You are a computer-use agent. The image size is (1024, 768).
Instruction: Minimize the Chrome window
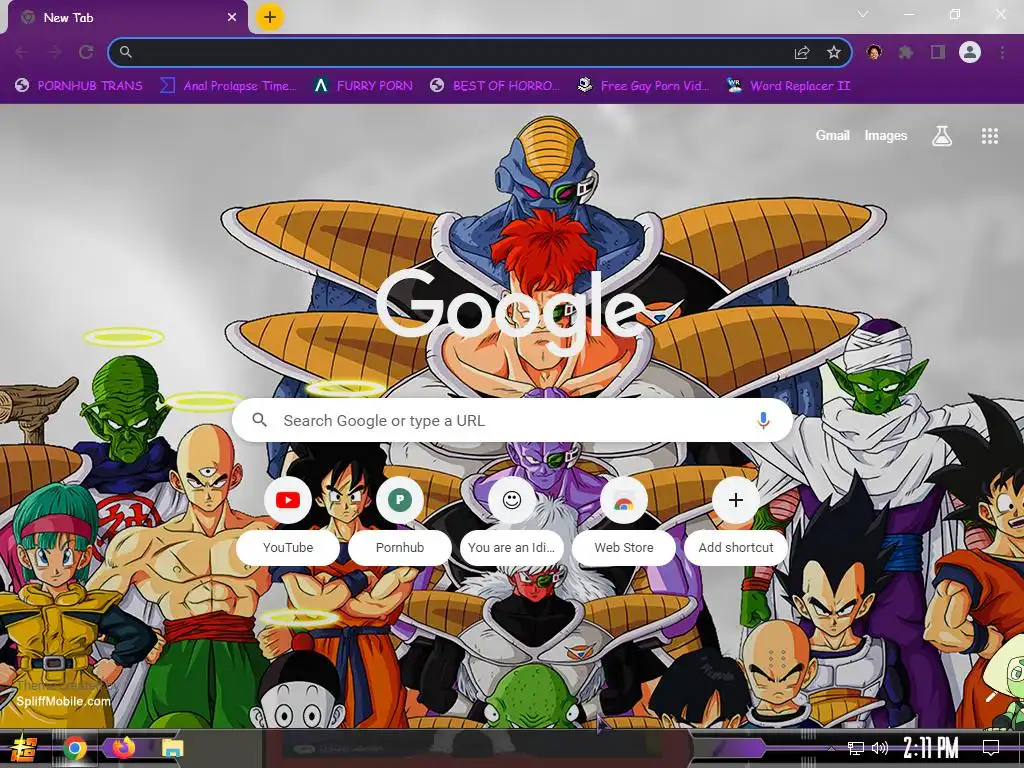pyautogui.click(x=908, y=14)
